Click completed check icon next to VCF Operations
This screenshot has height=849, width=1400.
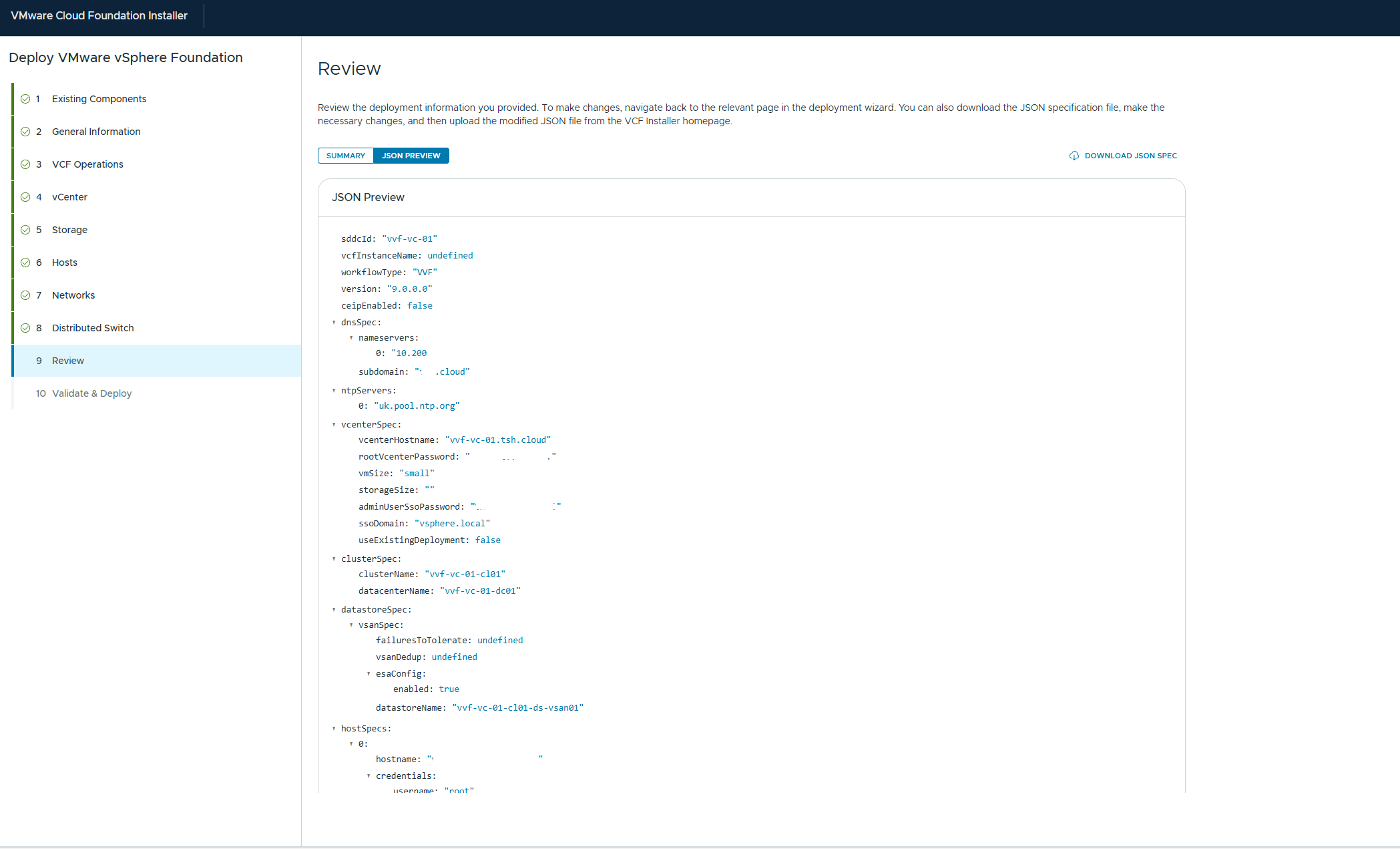[x=25, y=164]
